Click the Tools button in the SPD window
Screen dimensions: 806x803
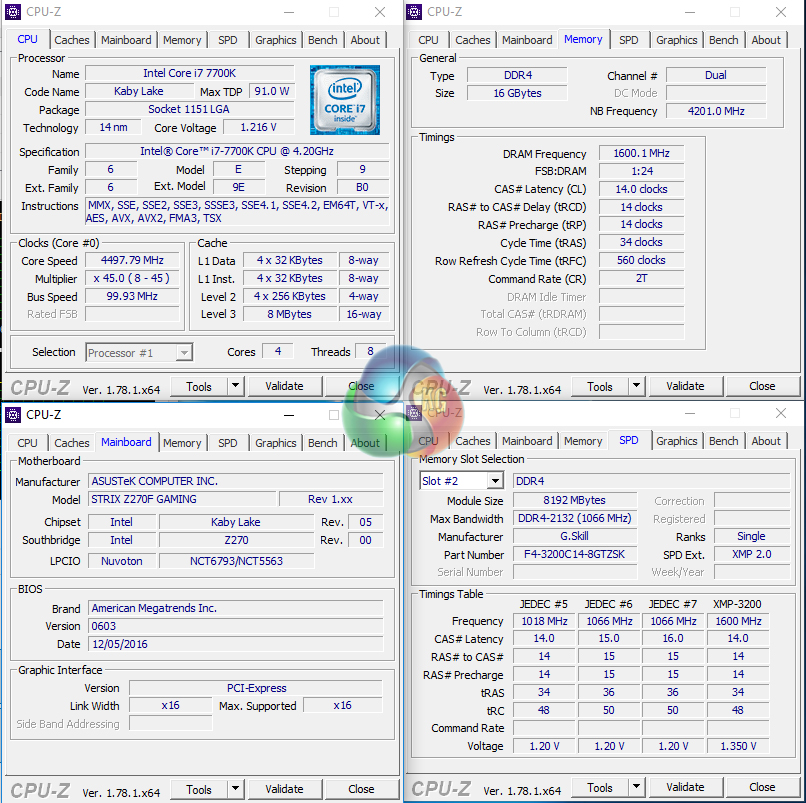(x=600, y=787)
